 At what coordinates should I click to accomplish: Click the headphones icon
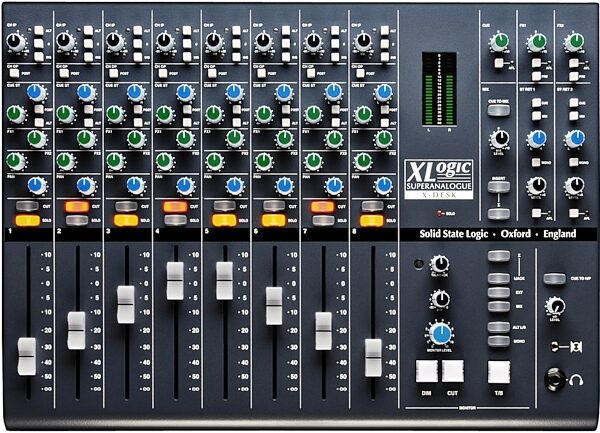[576, 380]
